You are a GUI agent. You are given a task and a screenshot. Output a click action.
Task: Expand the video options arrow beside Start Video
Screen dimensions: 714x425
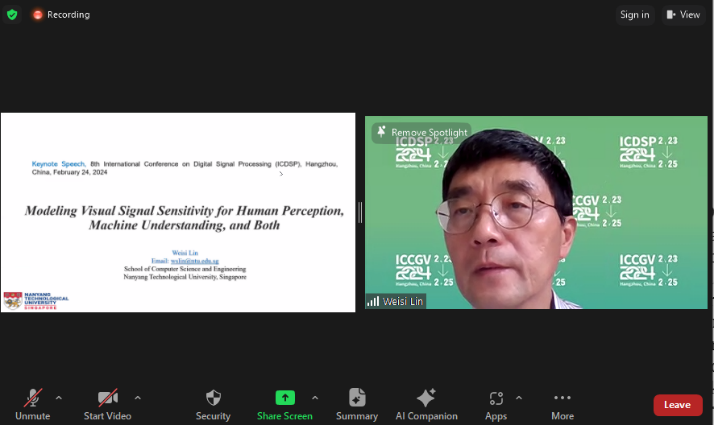pos(137,397)
